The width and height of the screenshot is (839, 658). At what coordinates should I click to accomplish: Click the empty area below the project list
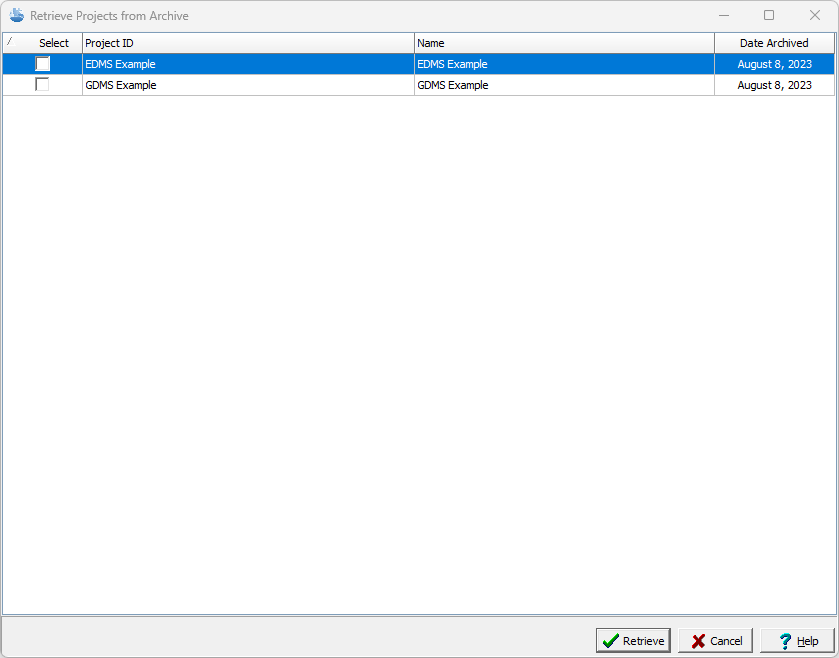pyautogui.click(x=419, y=350)
